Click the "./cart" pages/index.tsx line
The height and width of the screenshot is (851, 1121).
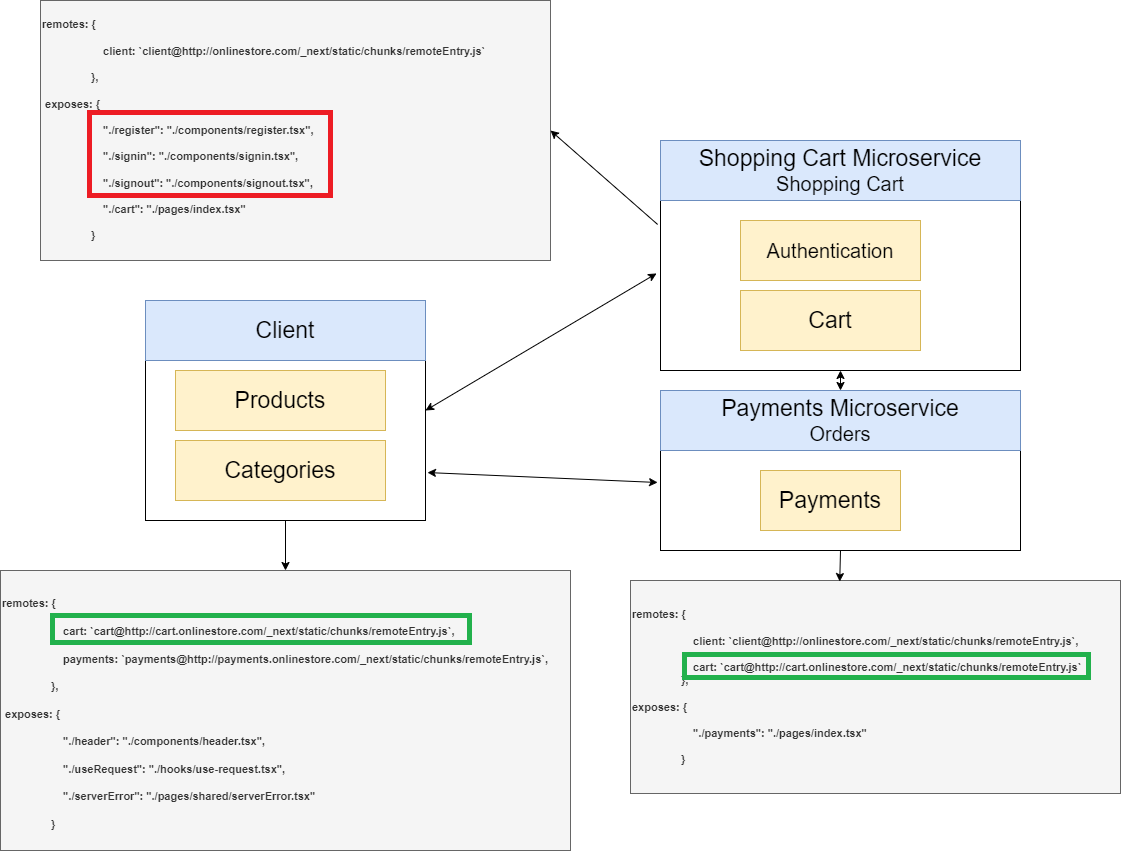pyautogui.click(x=174, y=209)
